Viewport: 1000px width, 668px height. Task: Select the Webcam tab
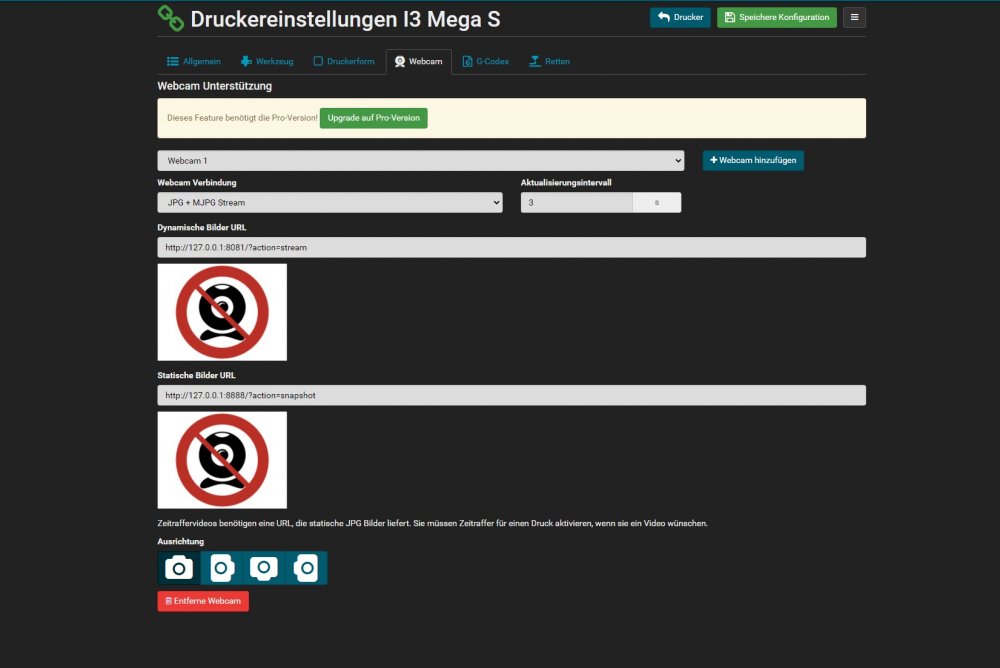(x=418, y=61)
